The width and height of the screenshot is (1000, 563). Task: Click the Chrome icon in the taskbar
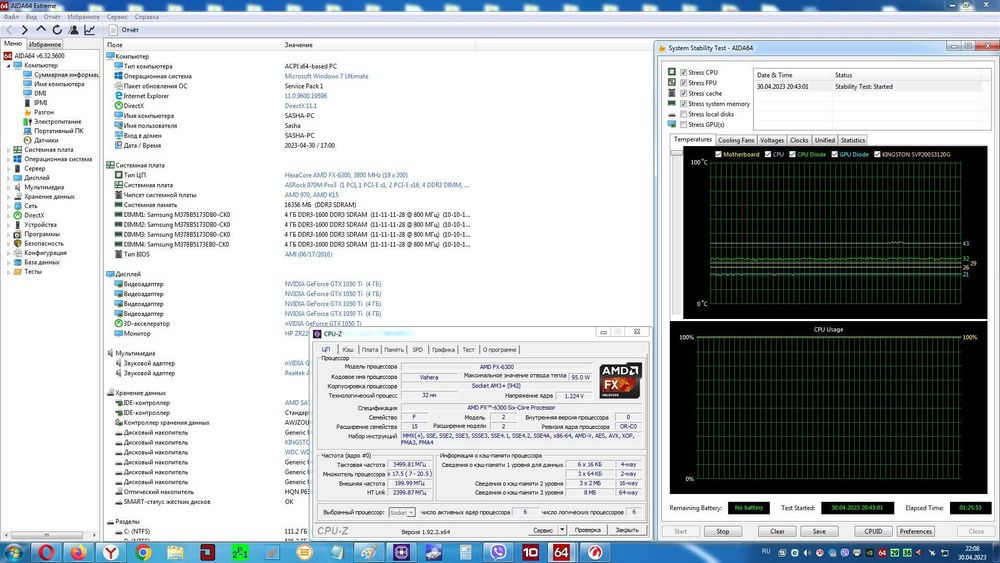[143, 552]
